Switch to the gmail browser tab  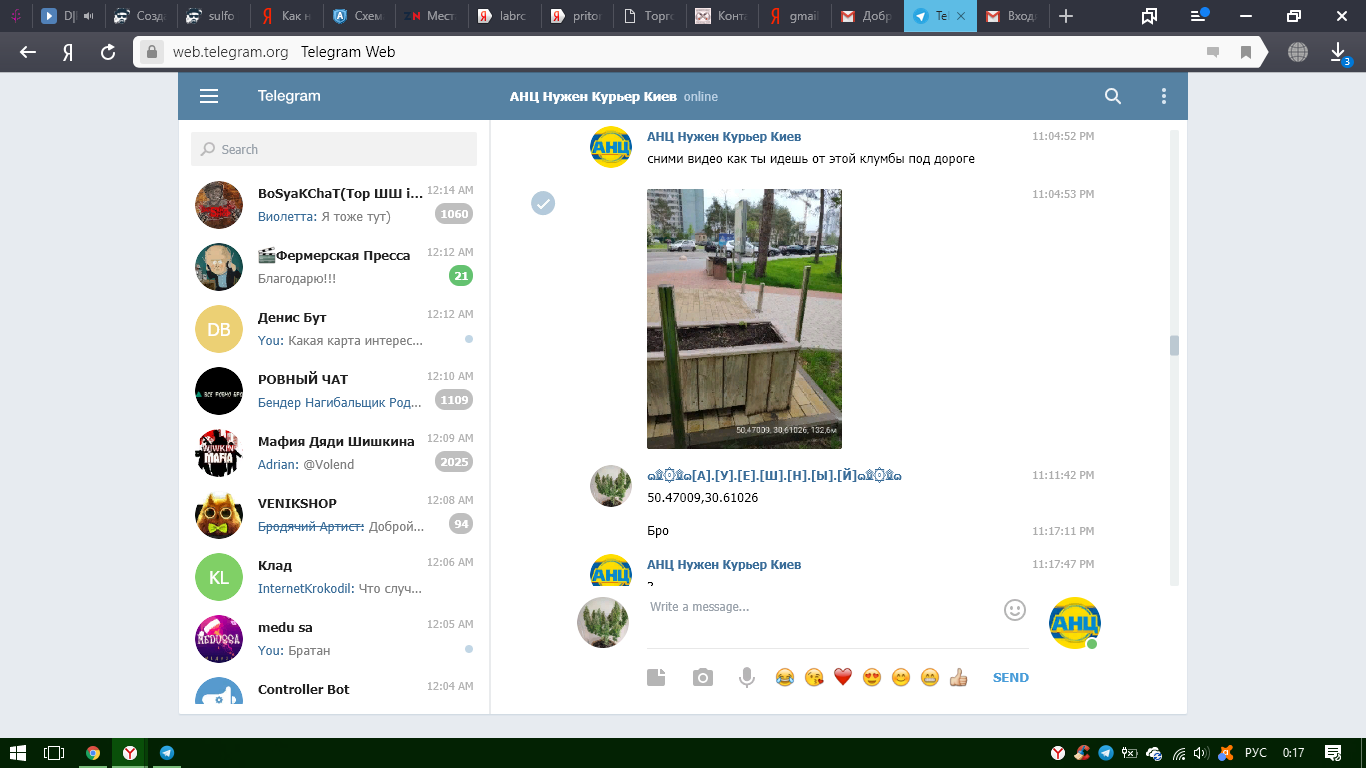(x=794, y=16)
